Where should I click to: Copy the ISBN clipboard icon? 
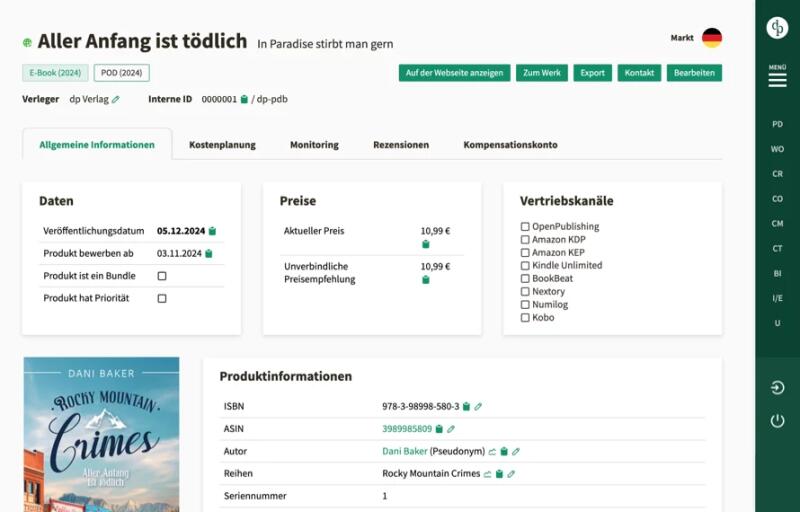[466, 406]
